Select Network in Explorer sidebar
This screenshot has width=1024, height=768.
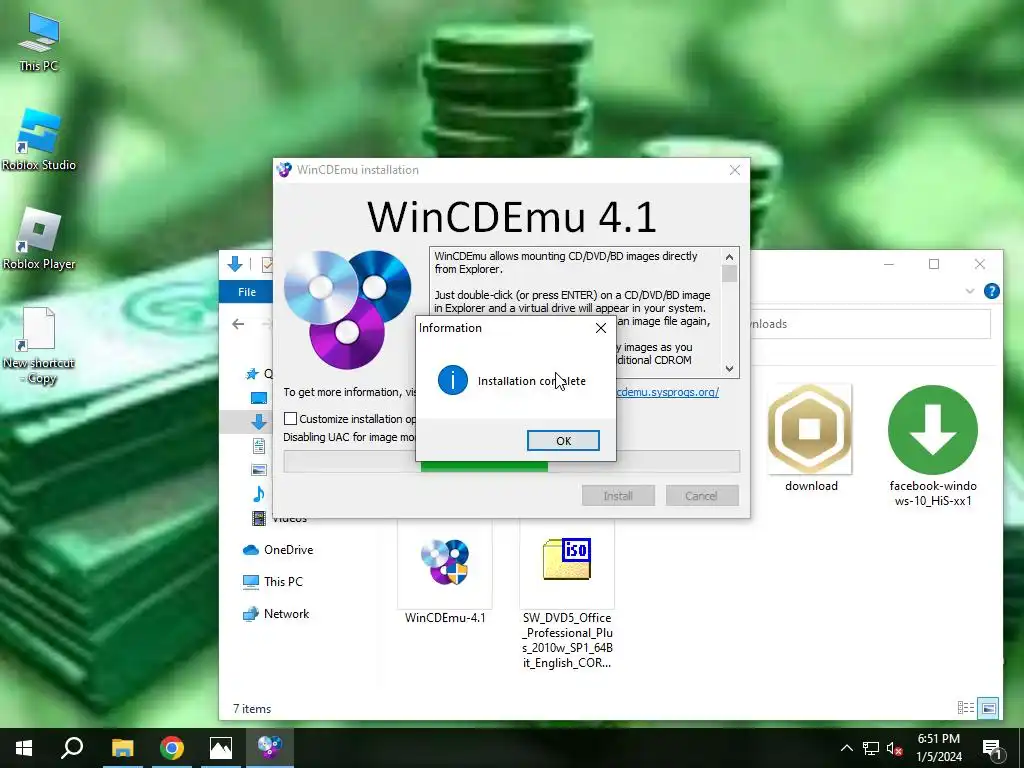tap(276, 614)
